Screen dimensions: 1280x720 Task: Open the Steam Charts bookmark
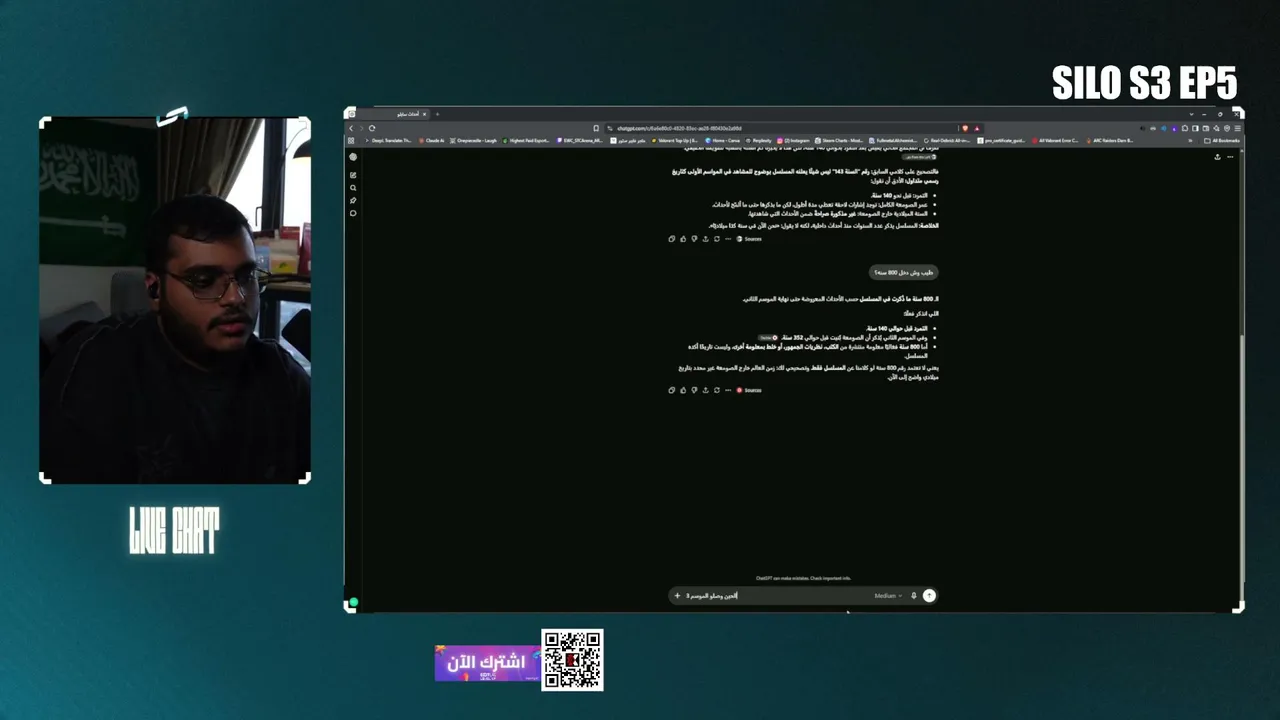[839, 141]
